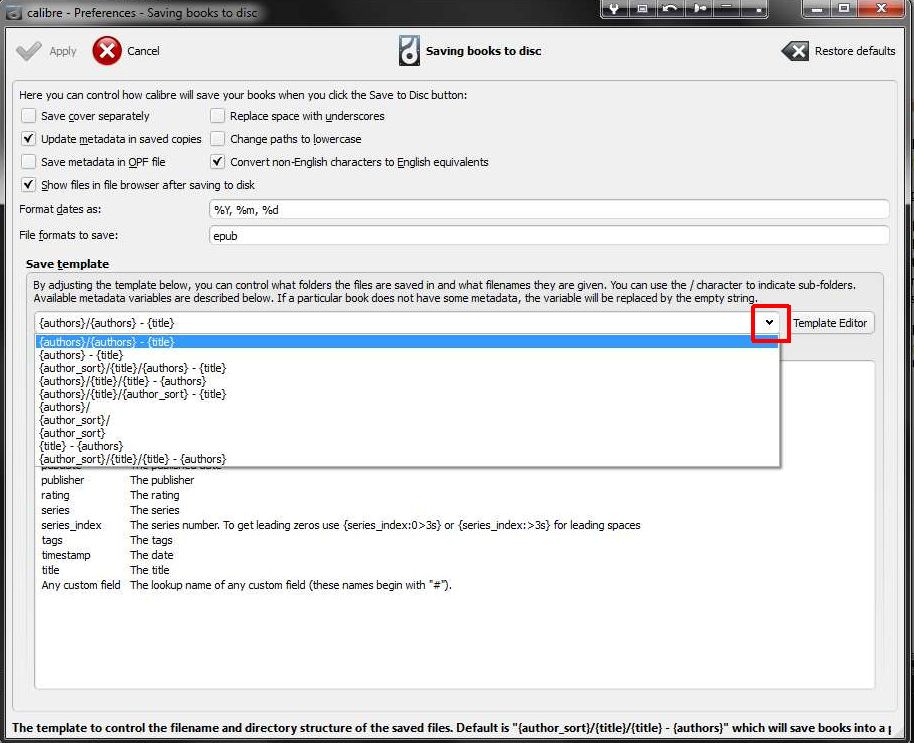
Task: Click 'Any custom field' entry
Action: [x=81, y=585]
